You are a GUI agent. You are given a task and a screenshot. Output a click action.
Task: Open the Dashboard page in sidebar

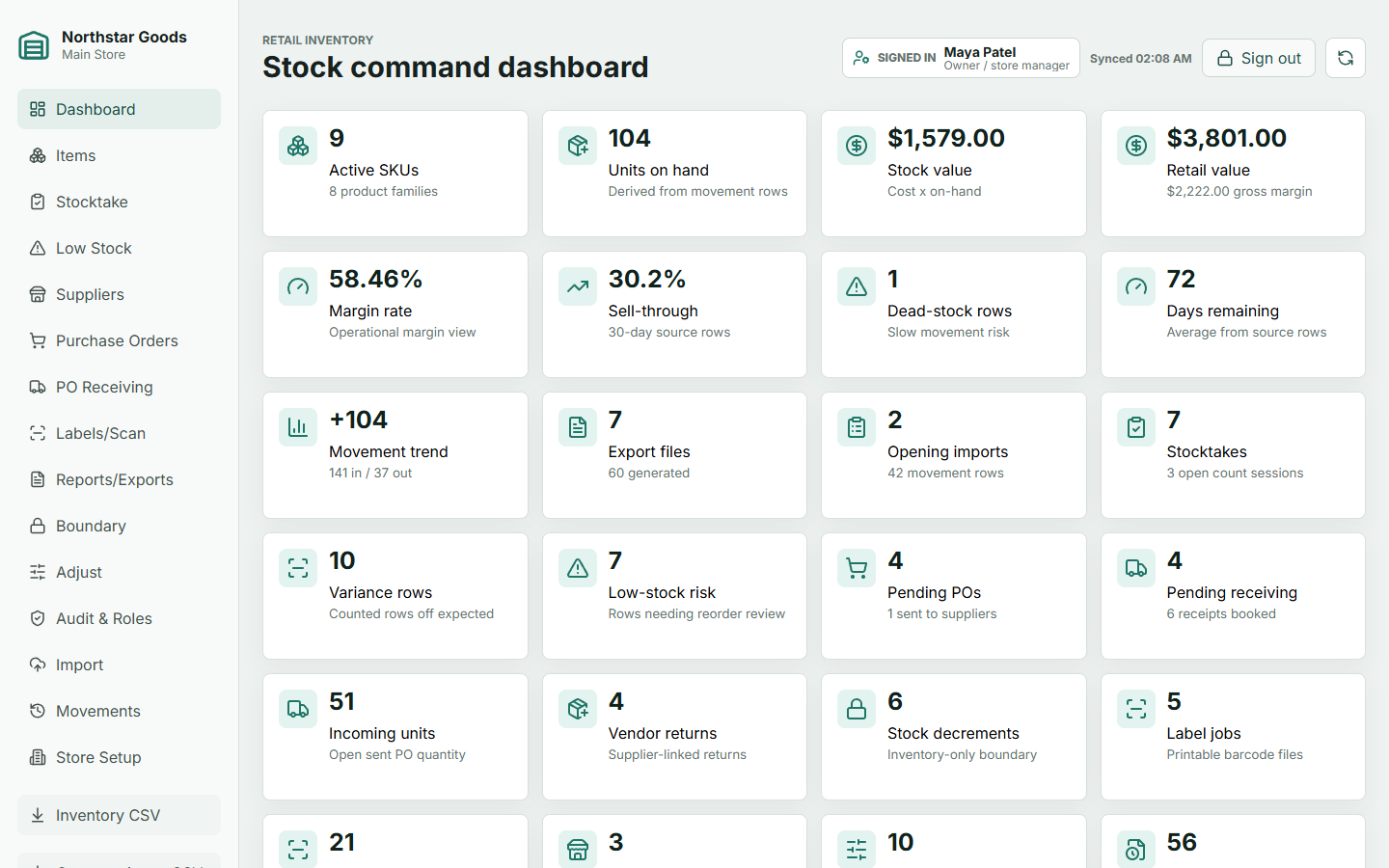(119, 109)
